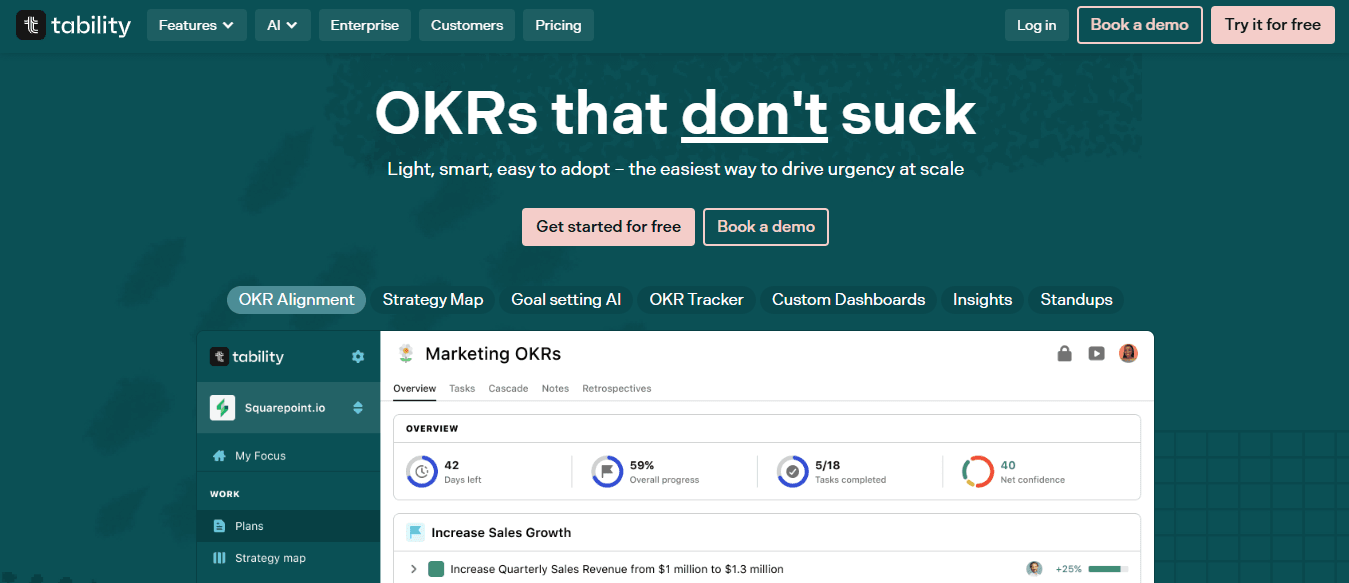
Task: Click the Squarepoint.io workspace logo
Action: pos(222,408)
